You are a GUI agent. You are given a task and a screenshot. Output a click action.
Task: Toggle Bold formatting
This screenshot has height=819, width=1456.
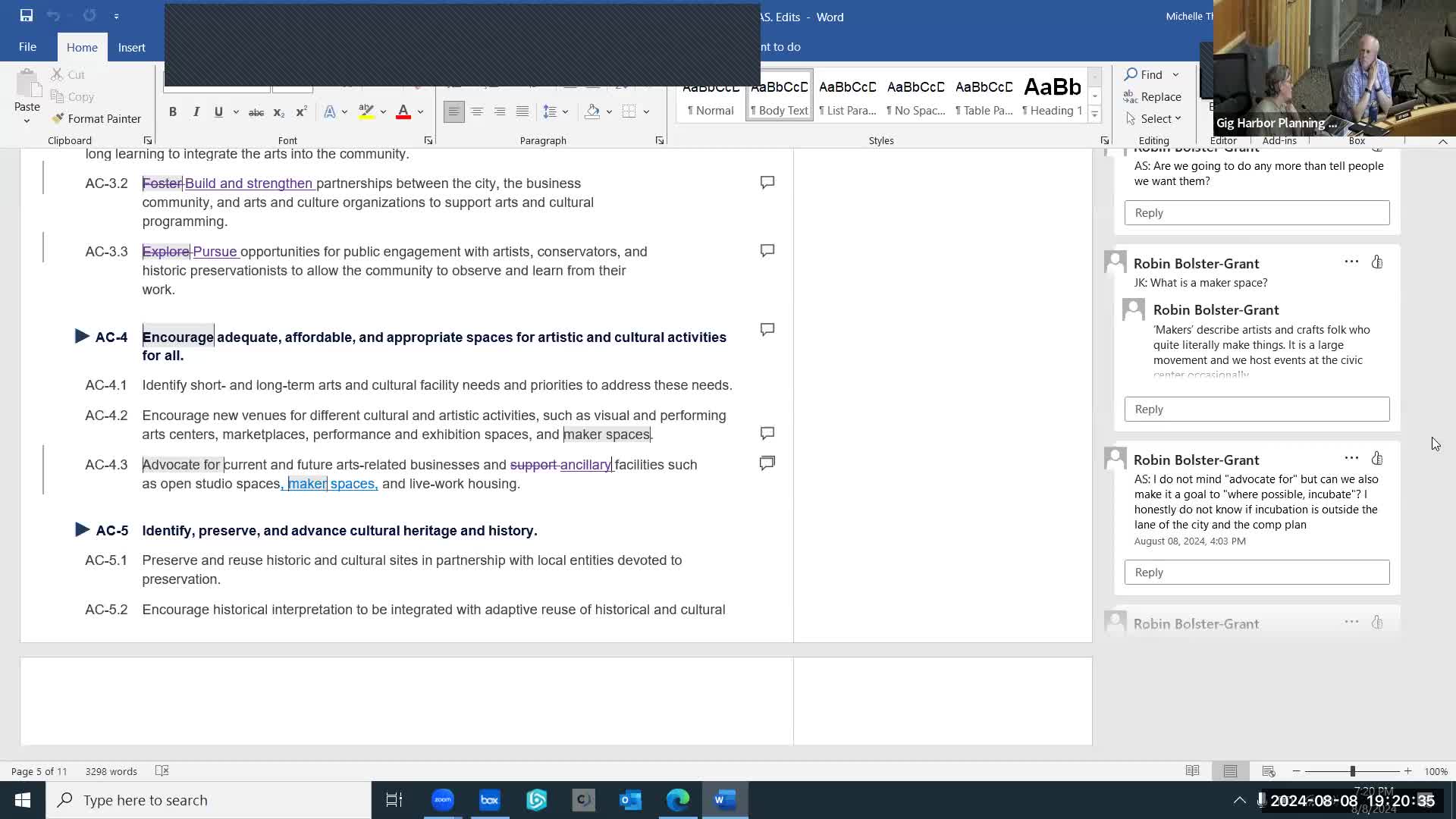point(173,111)
